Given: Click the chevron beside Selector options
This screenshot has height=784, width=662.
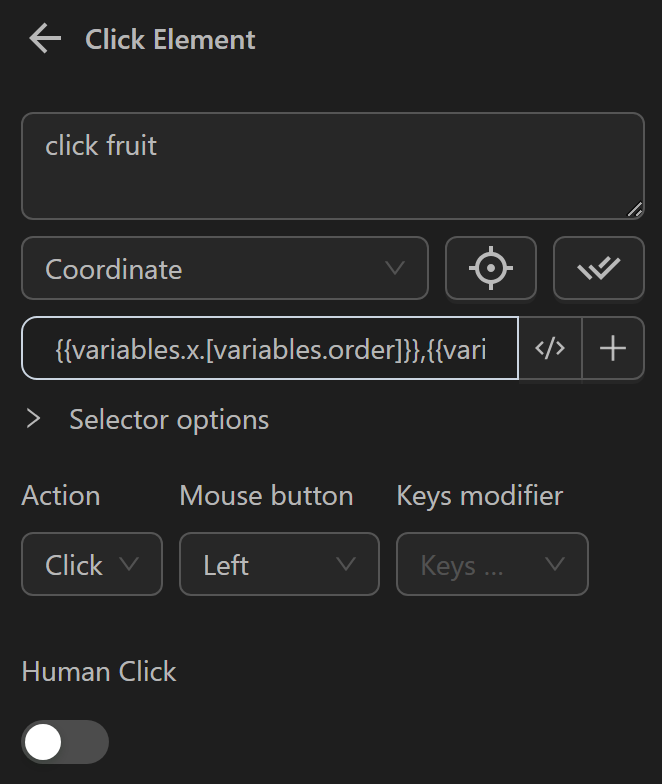Looking at the screenshot, I should click(x=34, y=419).
